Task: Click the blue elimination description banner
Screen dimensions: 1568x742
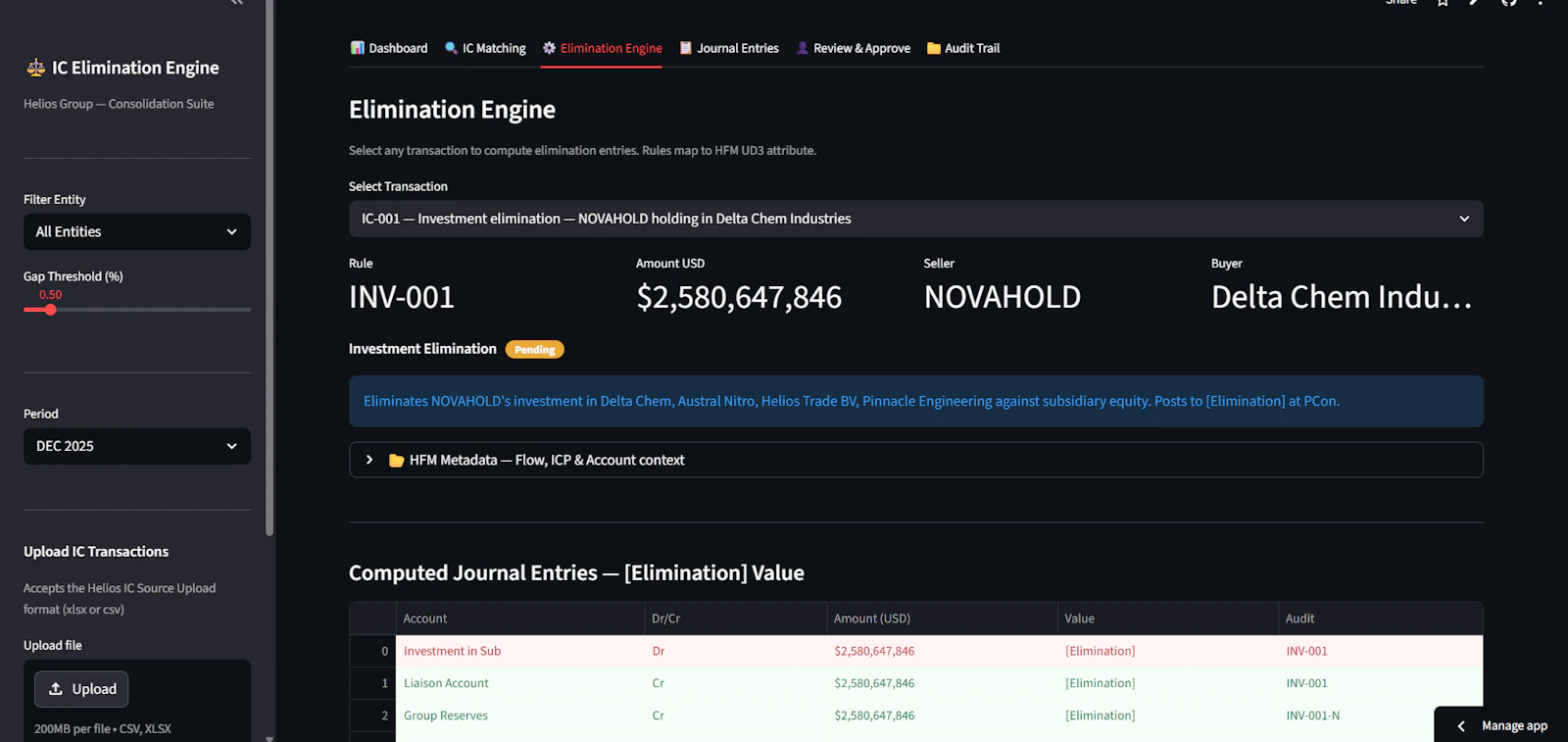Action: 916,401
